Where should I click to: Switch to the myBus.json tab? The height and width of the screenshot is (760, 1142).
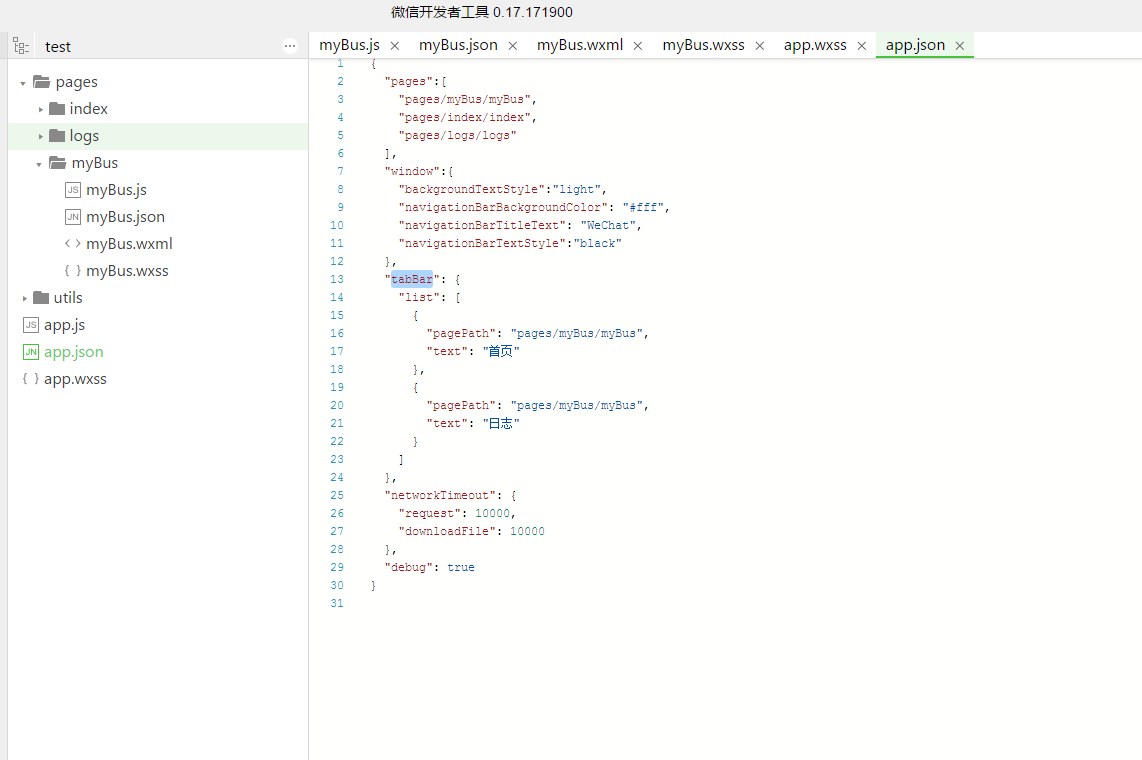pyautogui.click(x=458, y=45)
